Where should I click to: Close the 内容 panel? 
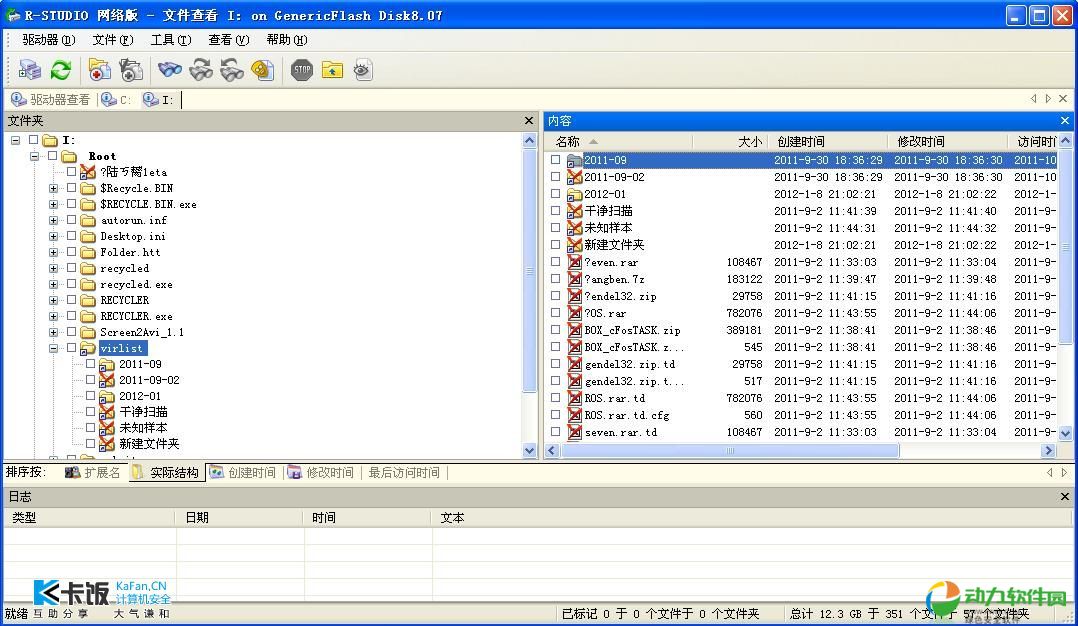[1064, 121]
